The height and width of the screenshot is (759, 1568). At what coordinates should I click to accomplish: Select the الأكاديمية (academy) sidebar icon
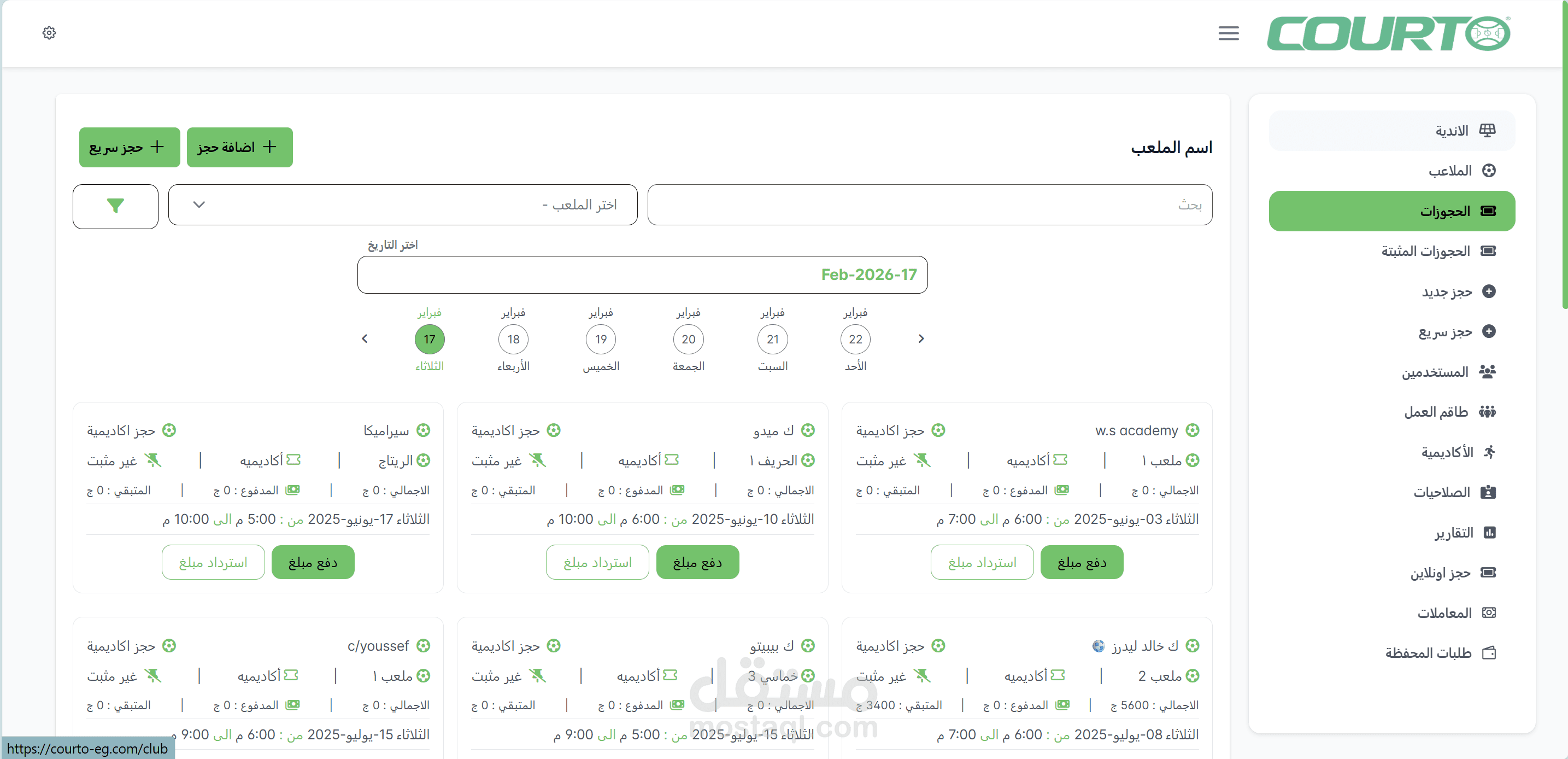[x=1489, y=452]
